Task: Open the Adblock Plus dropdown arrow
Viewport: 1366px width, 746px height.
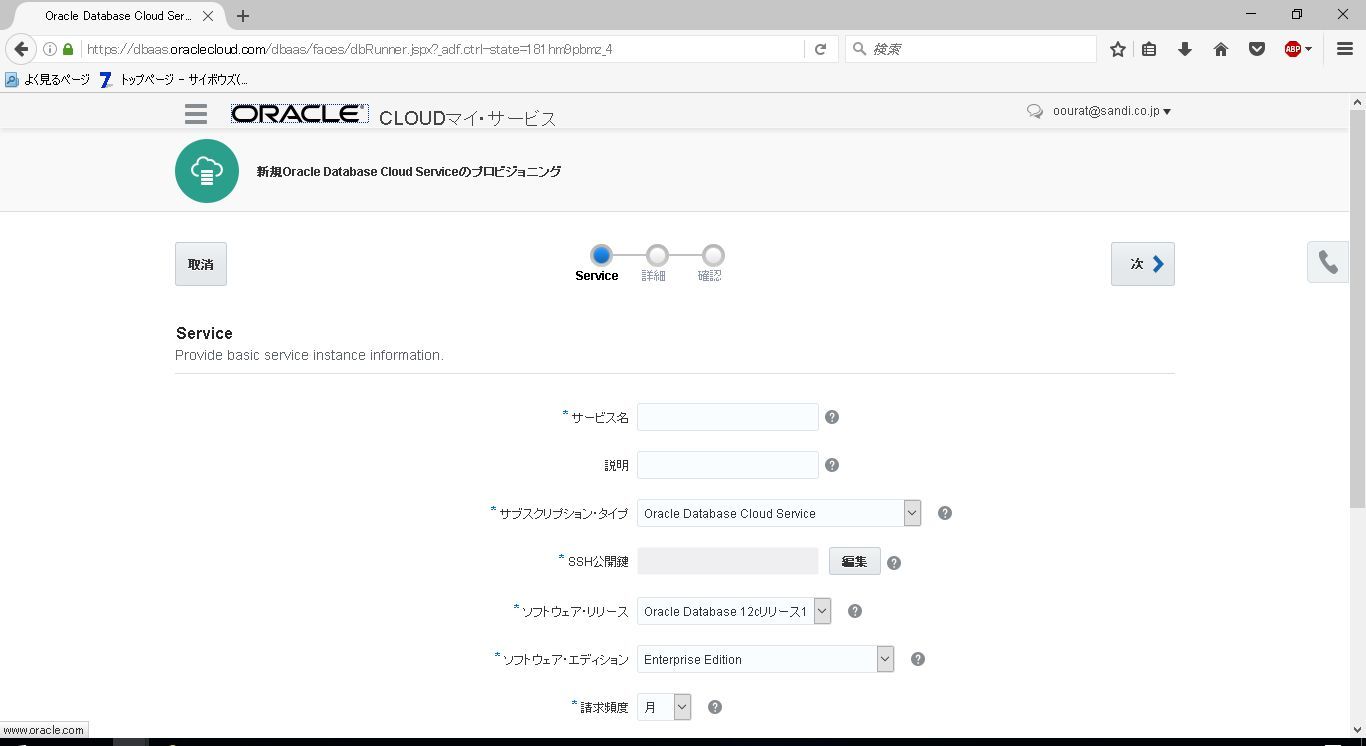Action: [1308, 49]
